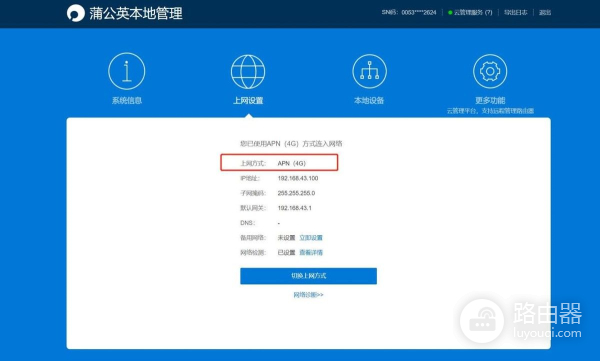
Task: Click the 切换上网方式 button
Action: [308, 276]
